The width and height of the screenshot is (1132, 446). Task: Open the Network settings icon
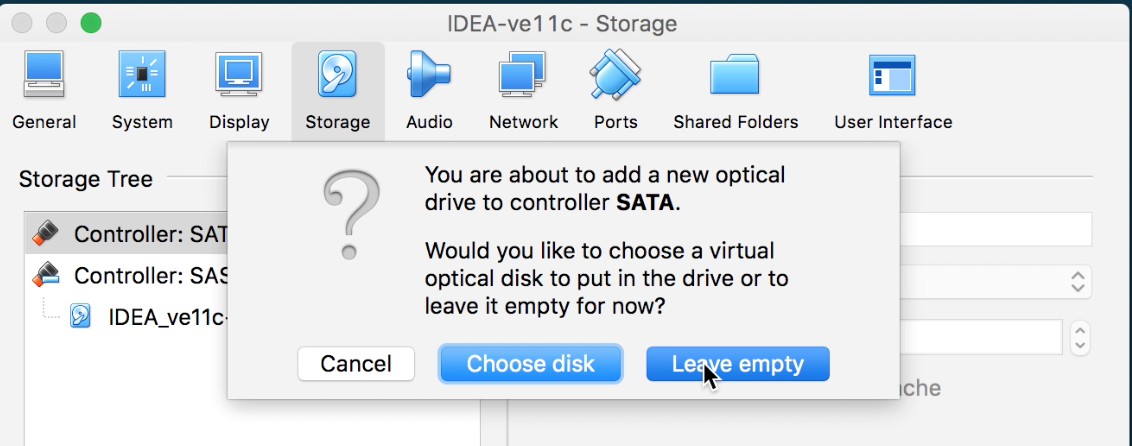[523, 91]
